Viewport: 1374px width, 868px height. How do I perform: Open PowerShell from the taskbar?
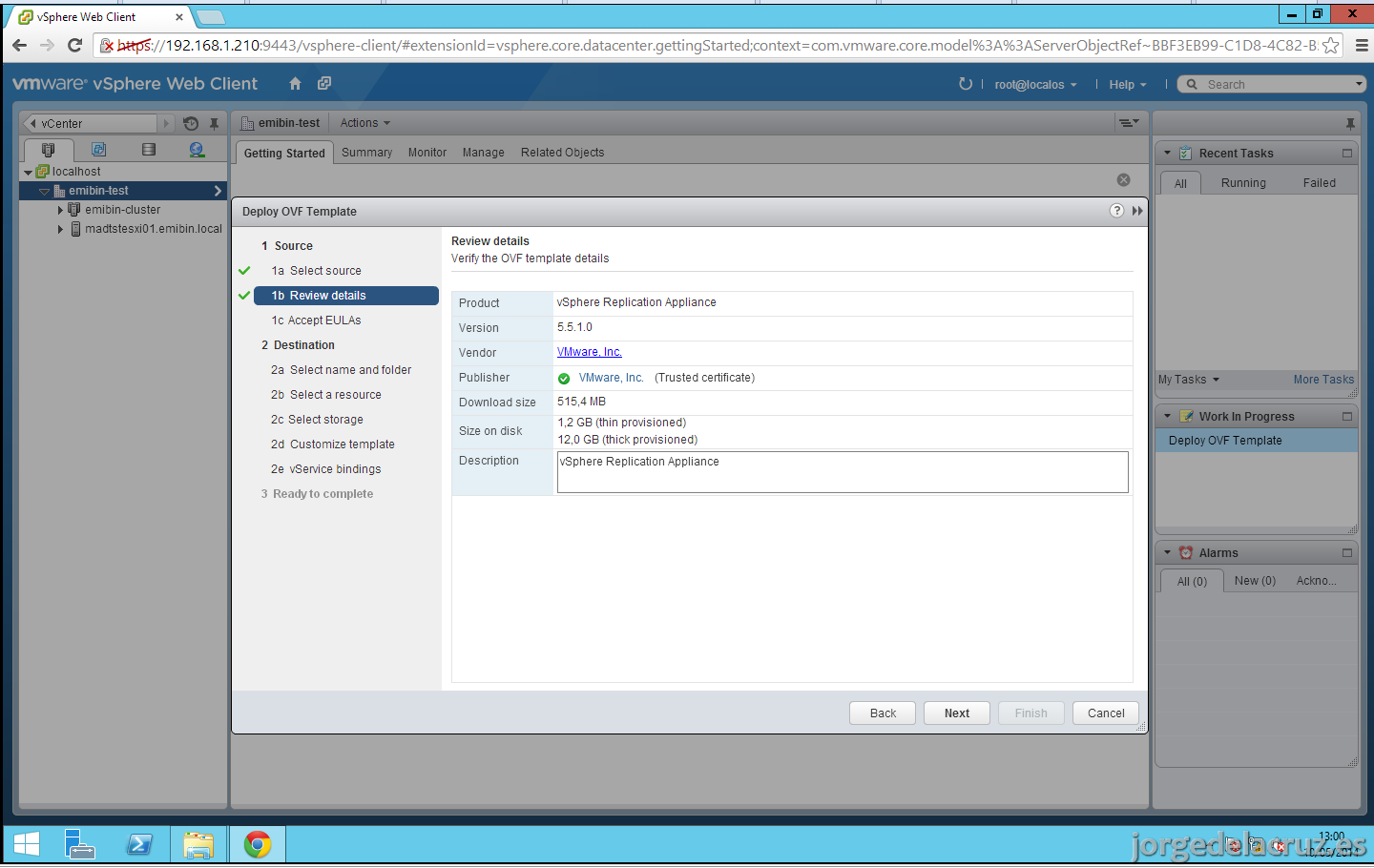coord(139,844)
